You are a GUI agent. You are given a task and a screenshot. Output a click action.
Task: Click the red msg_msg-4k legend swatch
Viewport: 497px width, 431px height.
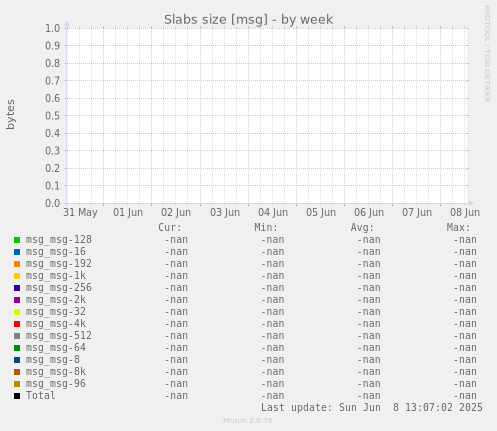tap(17, 324)
